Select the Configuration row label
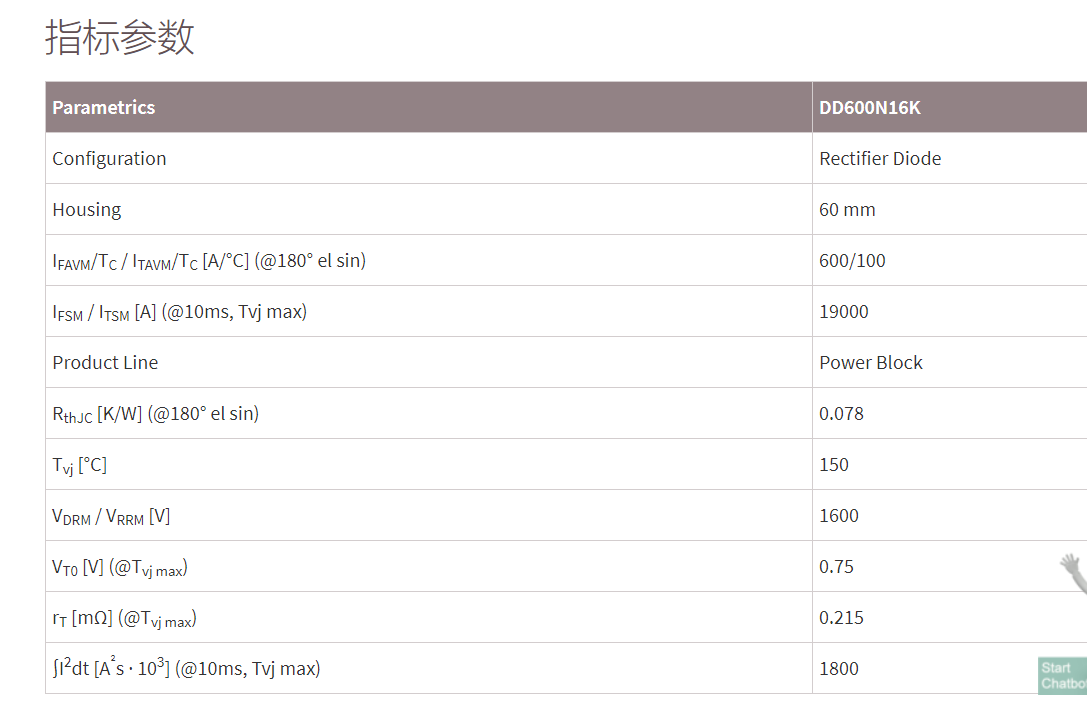 tap(110, 159)
